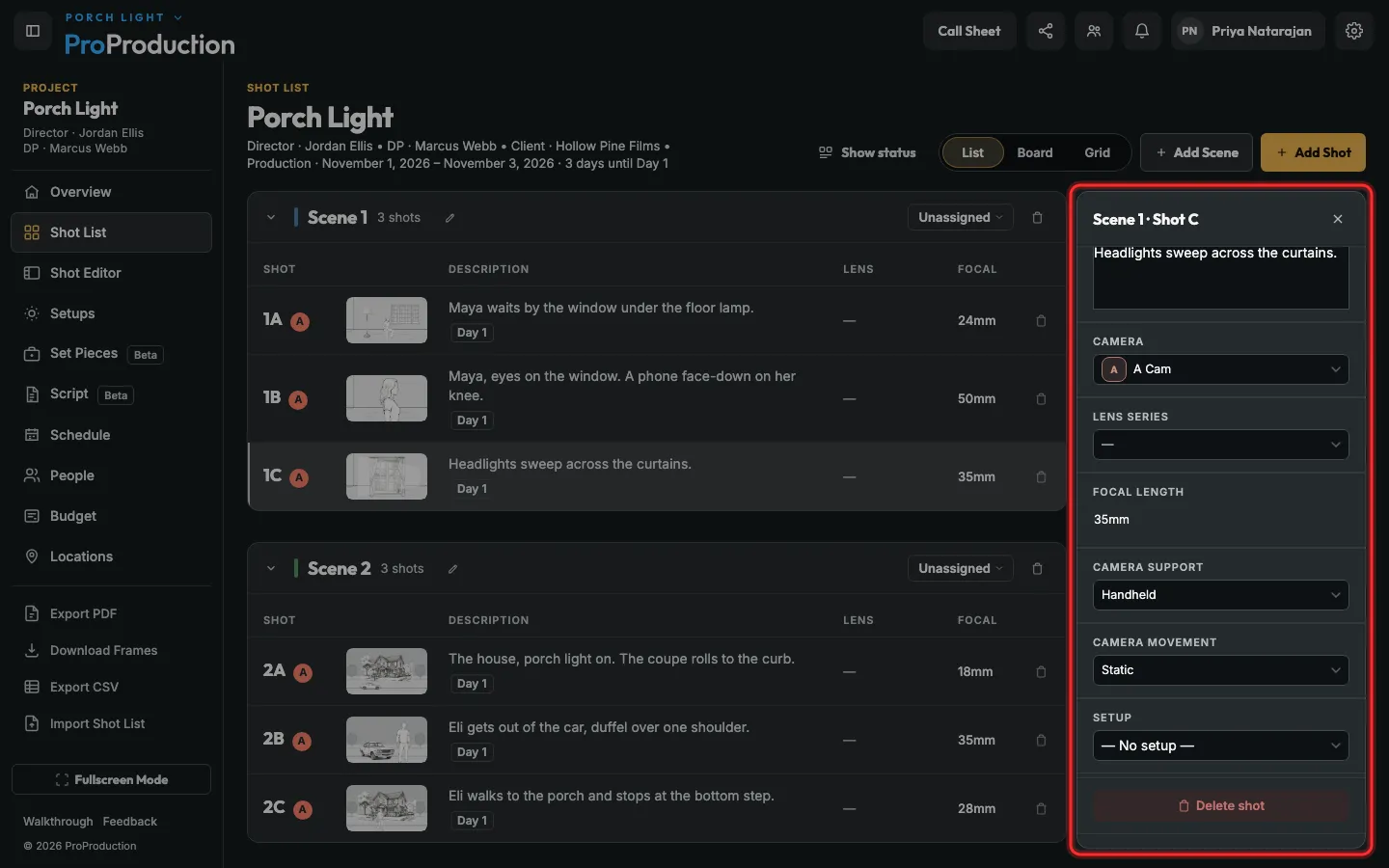Open Camera Movement dropdown showing Static
The width and height of the screenshot is (1389, 868).
coord(1220,670)
